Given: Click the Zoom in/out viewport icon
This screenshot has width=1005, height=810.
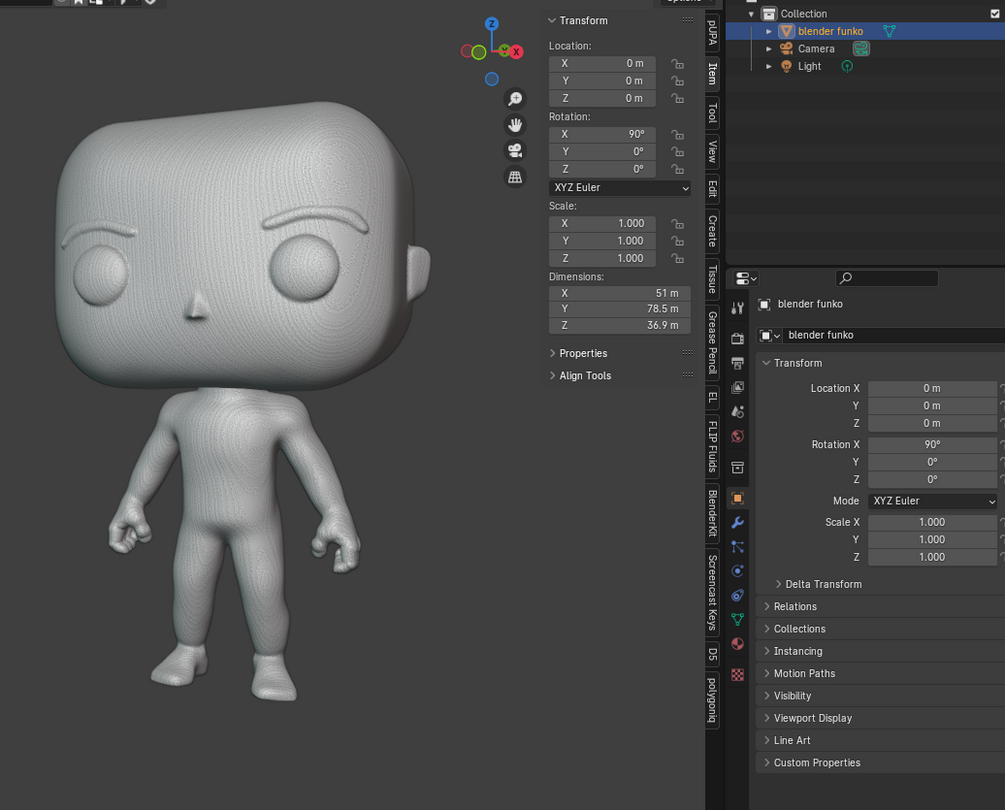Looking at the screenshot, I should [x=515, y=99].
